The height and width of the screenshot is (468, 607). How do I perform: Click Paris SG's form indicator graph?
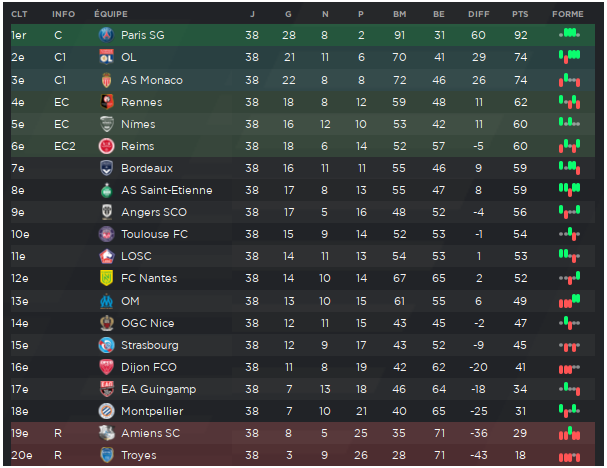(569, 33)
